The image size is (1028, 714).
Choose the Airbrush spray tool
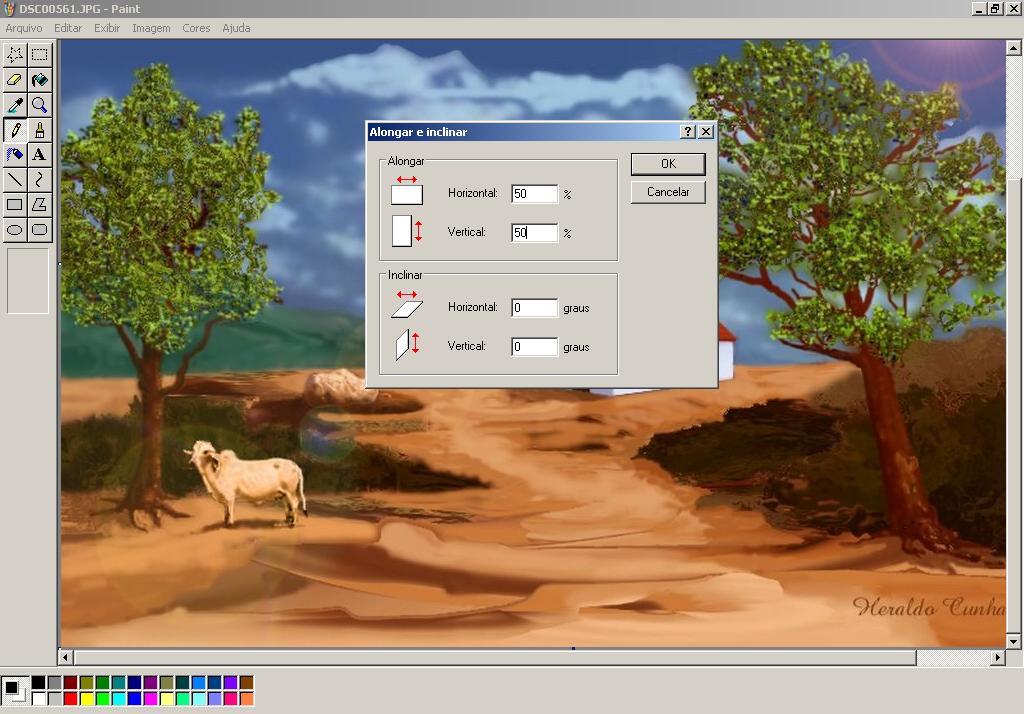(x=14, y=155)
